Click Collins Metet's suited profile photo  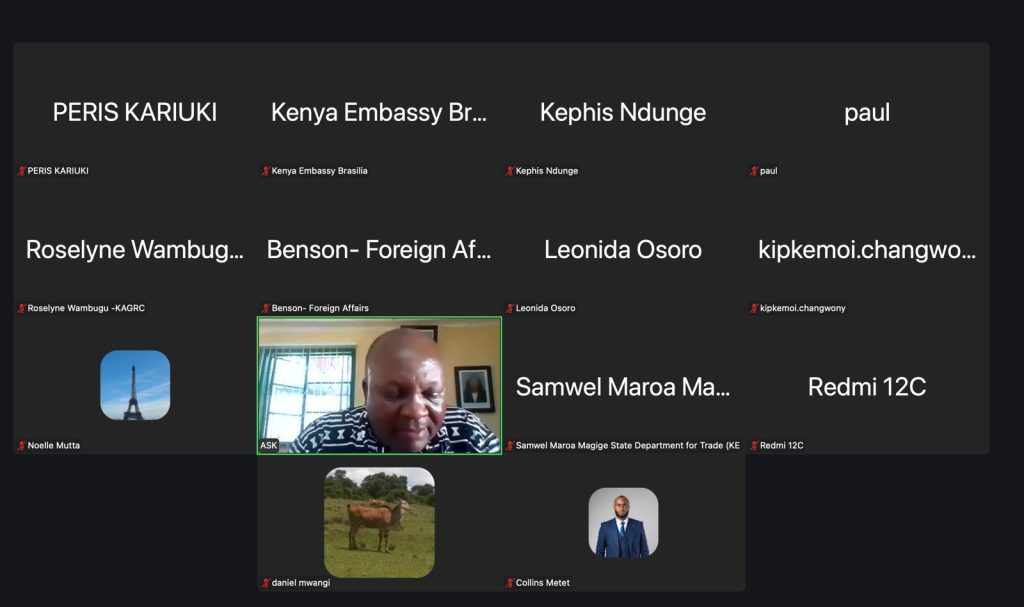tap(623, 522)
